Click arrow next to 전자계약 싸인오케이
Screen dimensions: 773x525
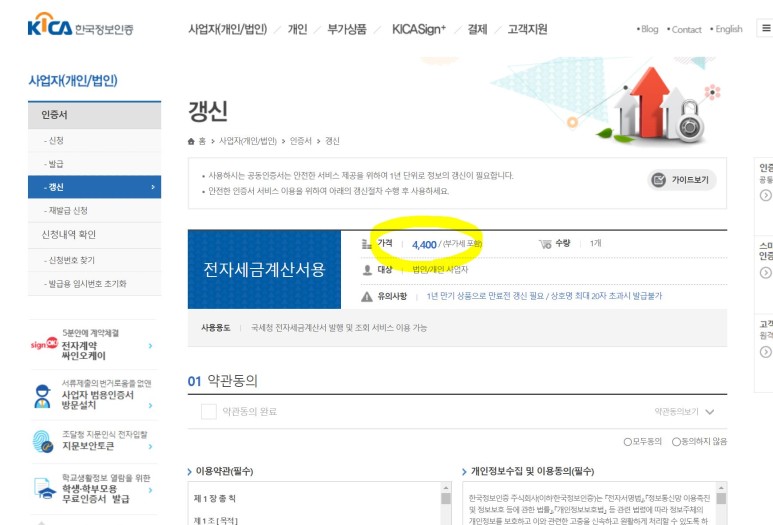150,346
